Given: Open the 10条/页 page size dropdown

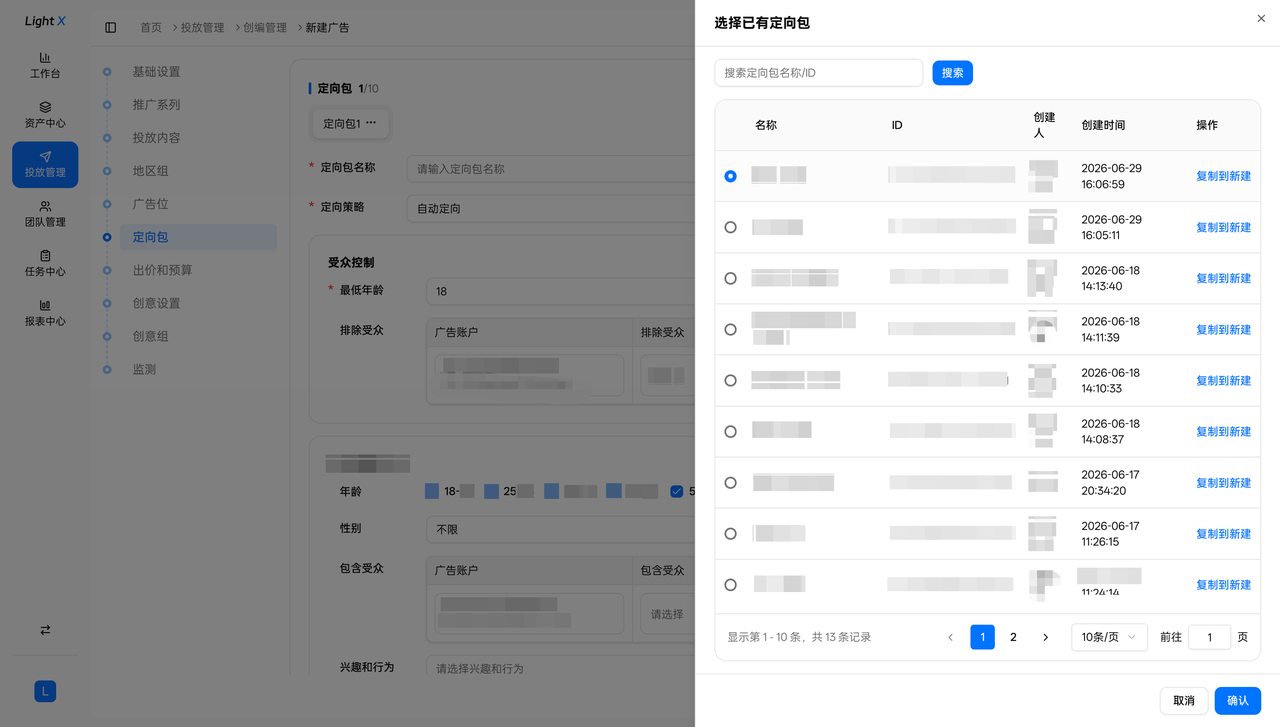Looking at the screenshot, I should coord(1109,637).
